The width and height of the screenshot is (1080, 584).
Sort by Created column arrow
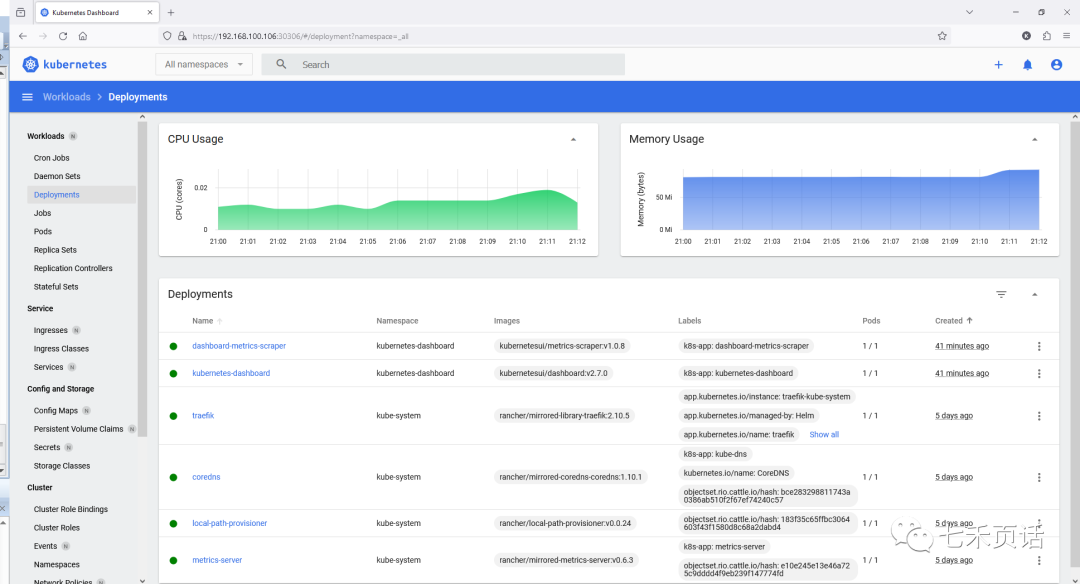[969, 320]
